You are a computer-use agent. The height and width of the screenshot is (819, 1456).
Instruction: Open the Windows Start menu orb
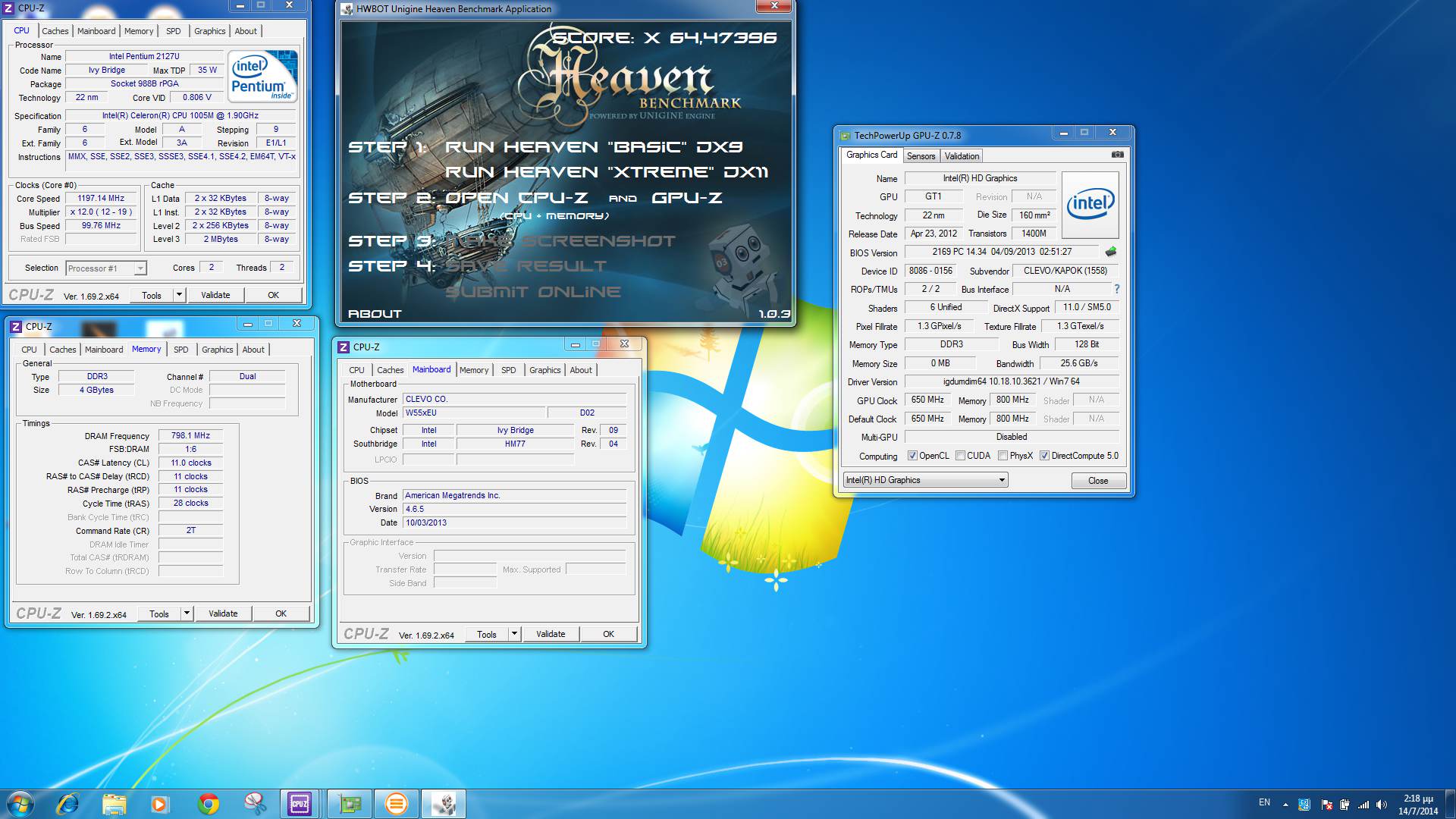coord(20,804)
